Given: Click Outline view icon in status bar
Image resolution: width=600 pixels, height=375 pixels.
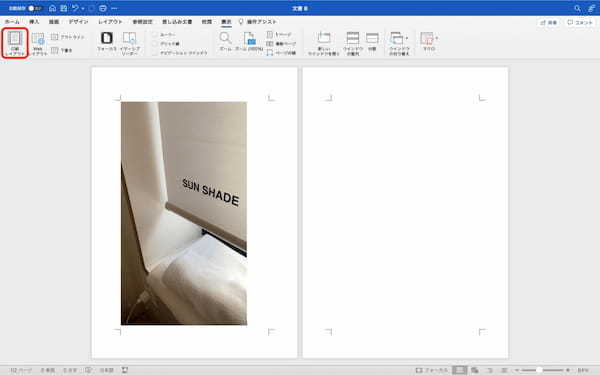Looking at the screenshot, I should click(x=490, y=370).
